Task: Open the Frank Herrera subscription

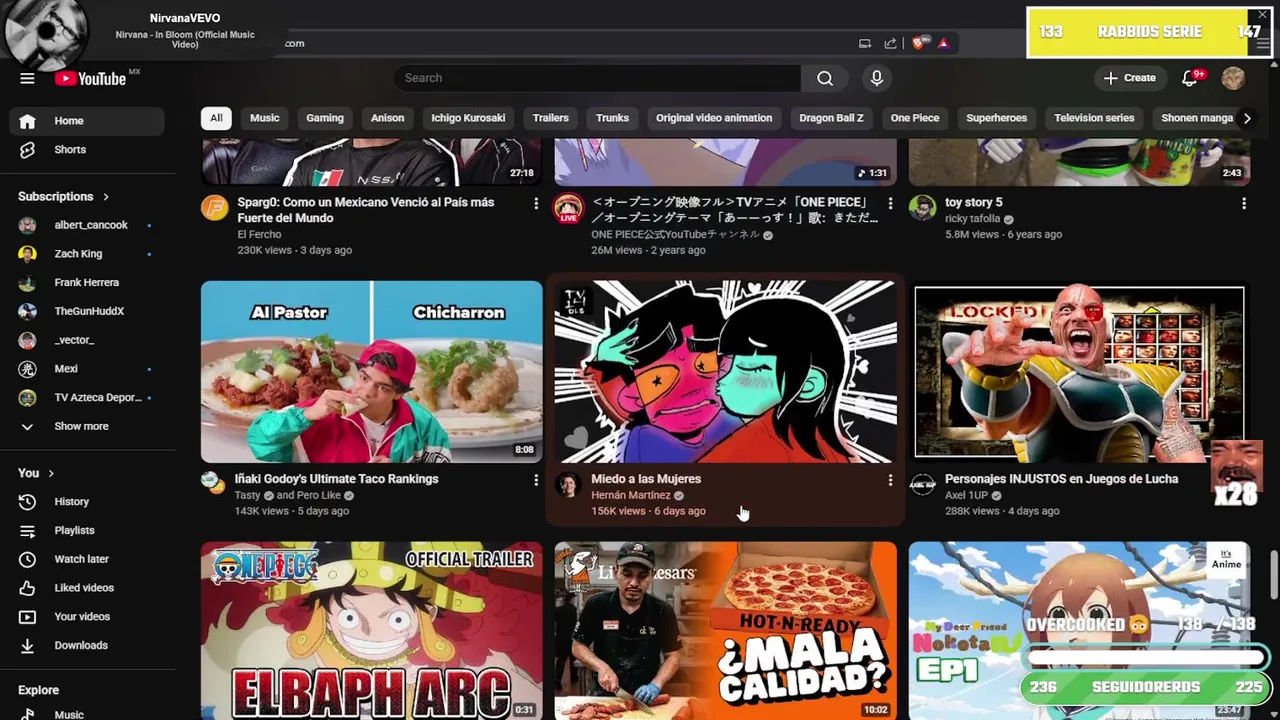Action: (86, 283)
